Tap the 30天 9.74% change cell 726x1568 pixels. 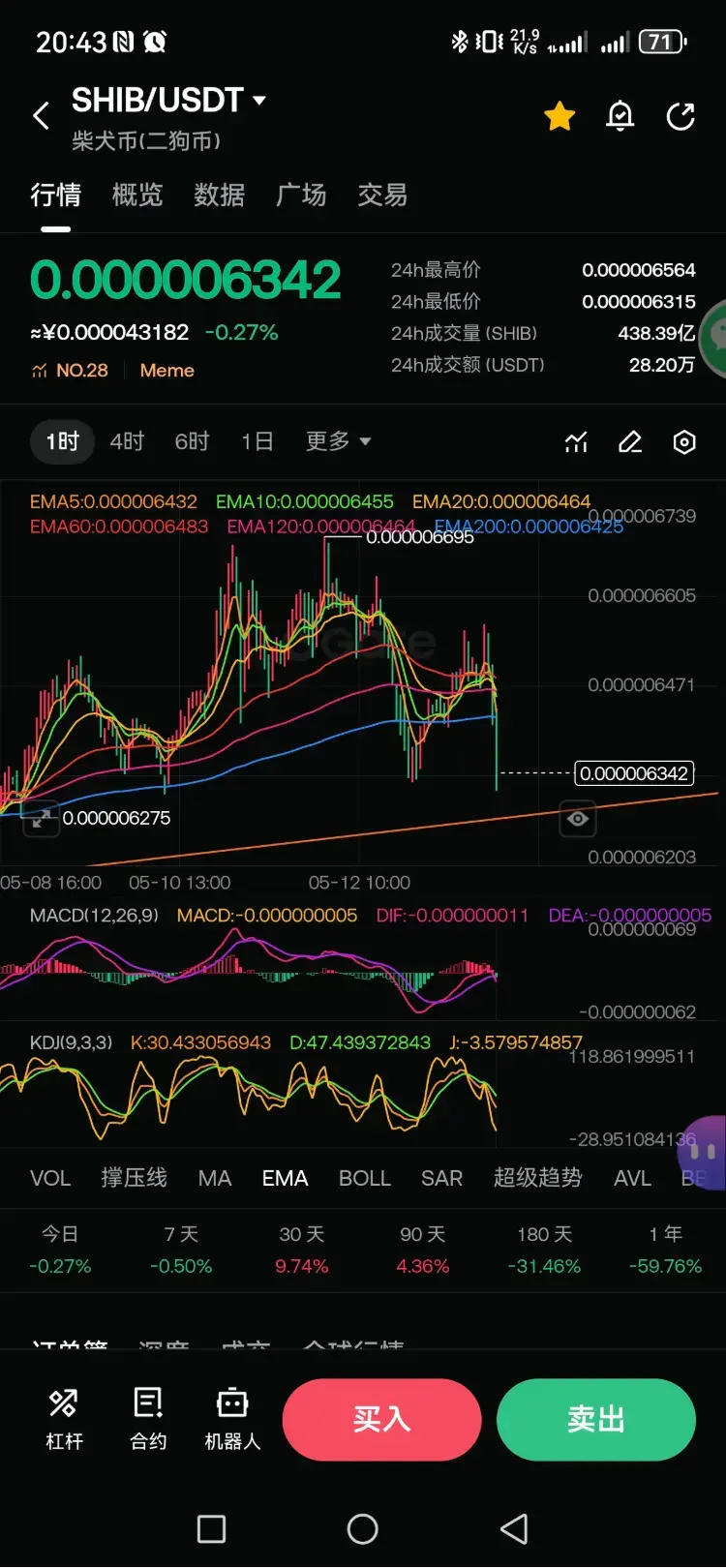tap(302, 1250)
